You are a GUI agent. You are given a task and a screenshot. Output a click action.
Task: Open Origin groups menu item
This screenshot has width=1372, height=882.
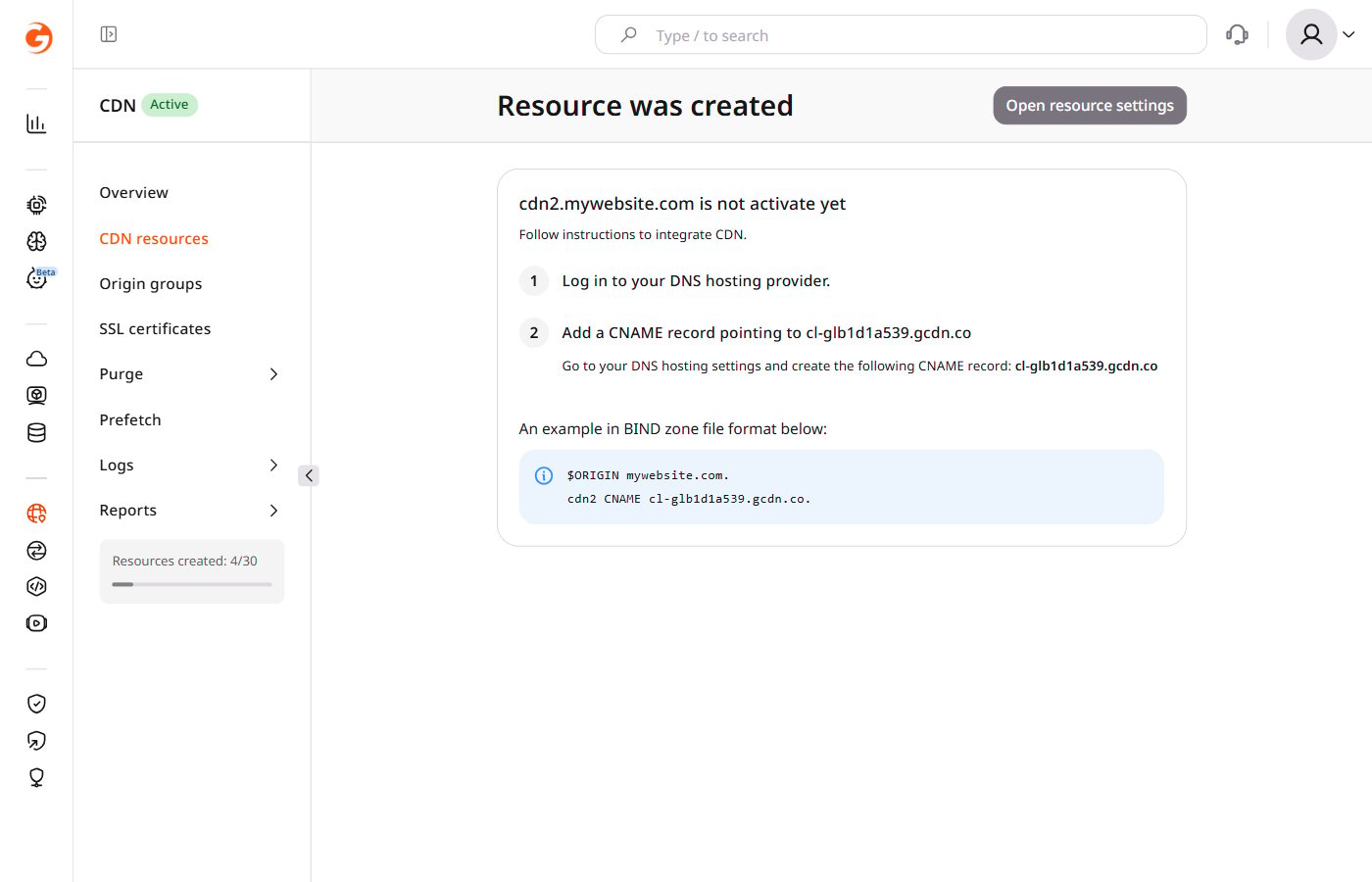pos(151,284)
